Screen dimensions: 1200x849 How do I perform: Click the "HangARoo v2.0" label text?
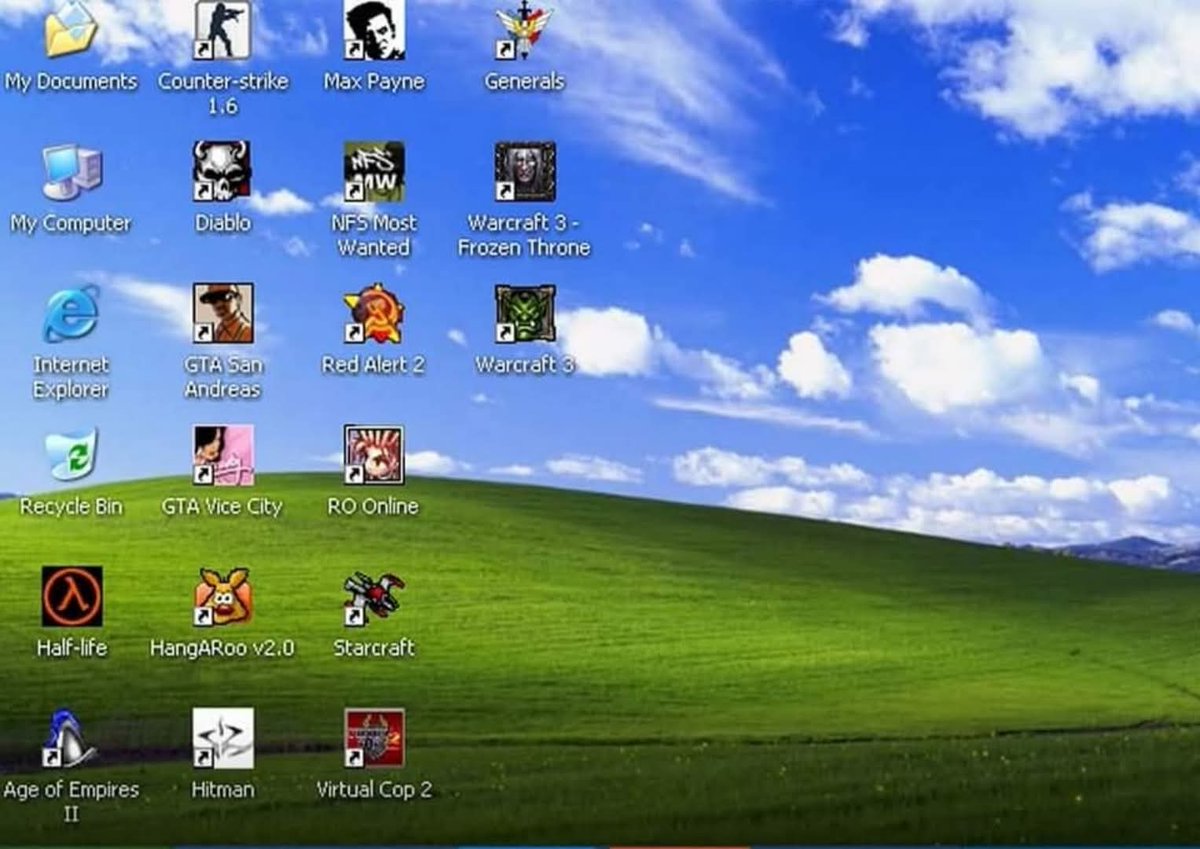pos(222,648)
